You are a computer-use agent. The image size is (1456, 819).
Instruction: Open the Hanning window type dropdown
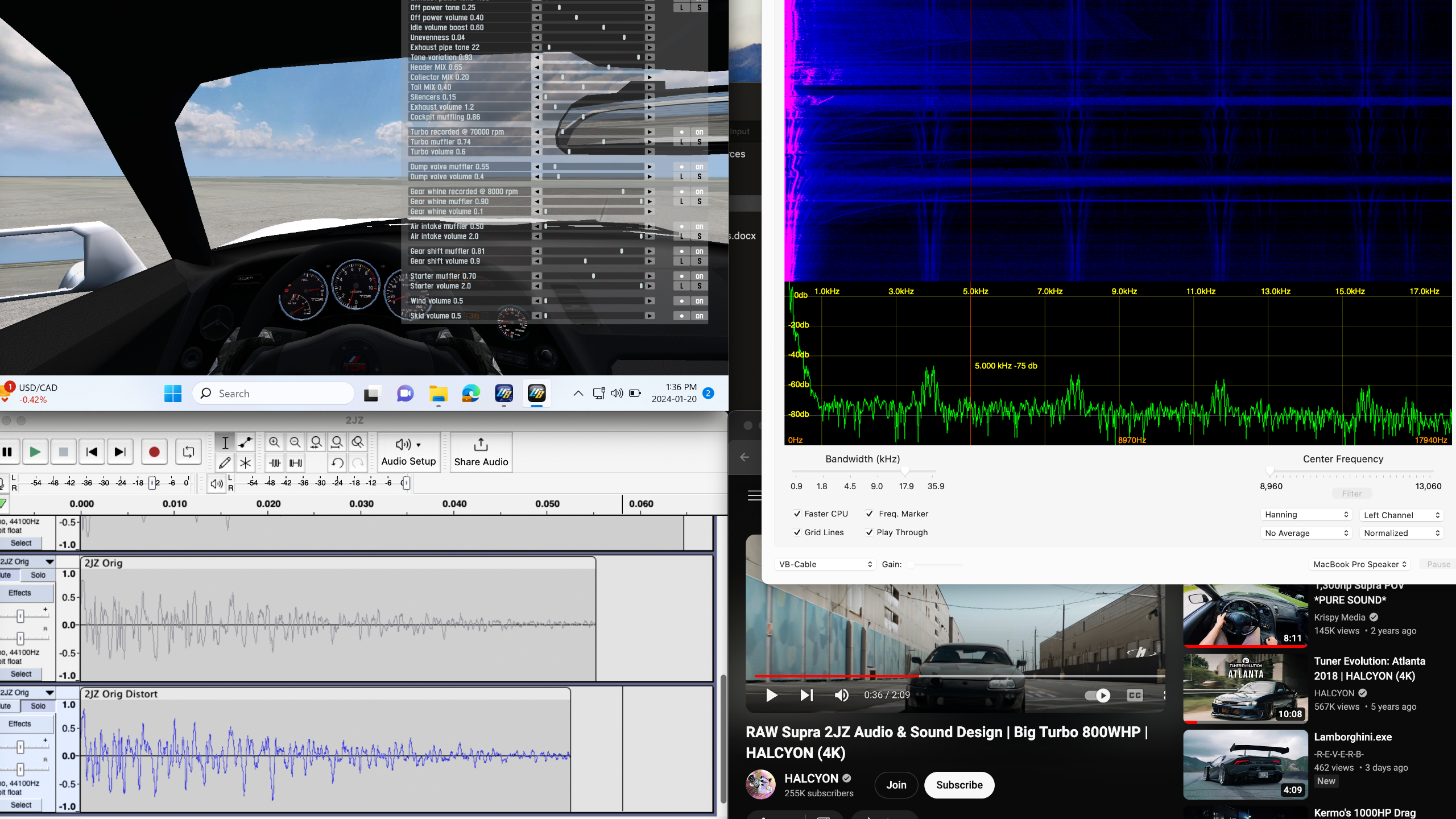point(1306,515)
